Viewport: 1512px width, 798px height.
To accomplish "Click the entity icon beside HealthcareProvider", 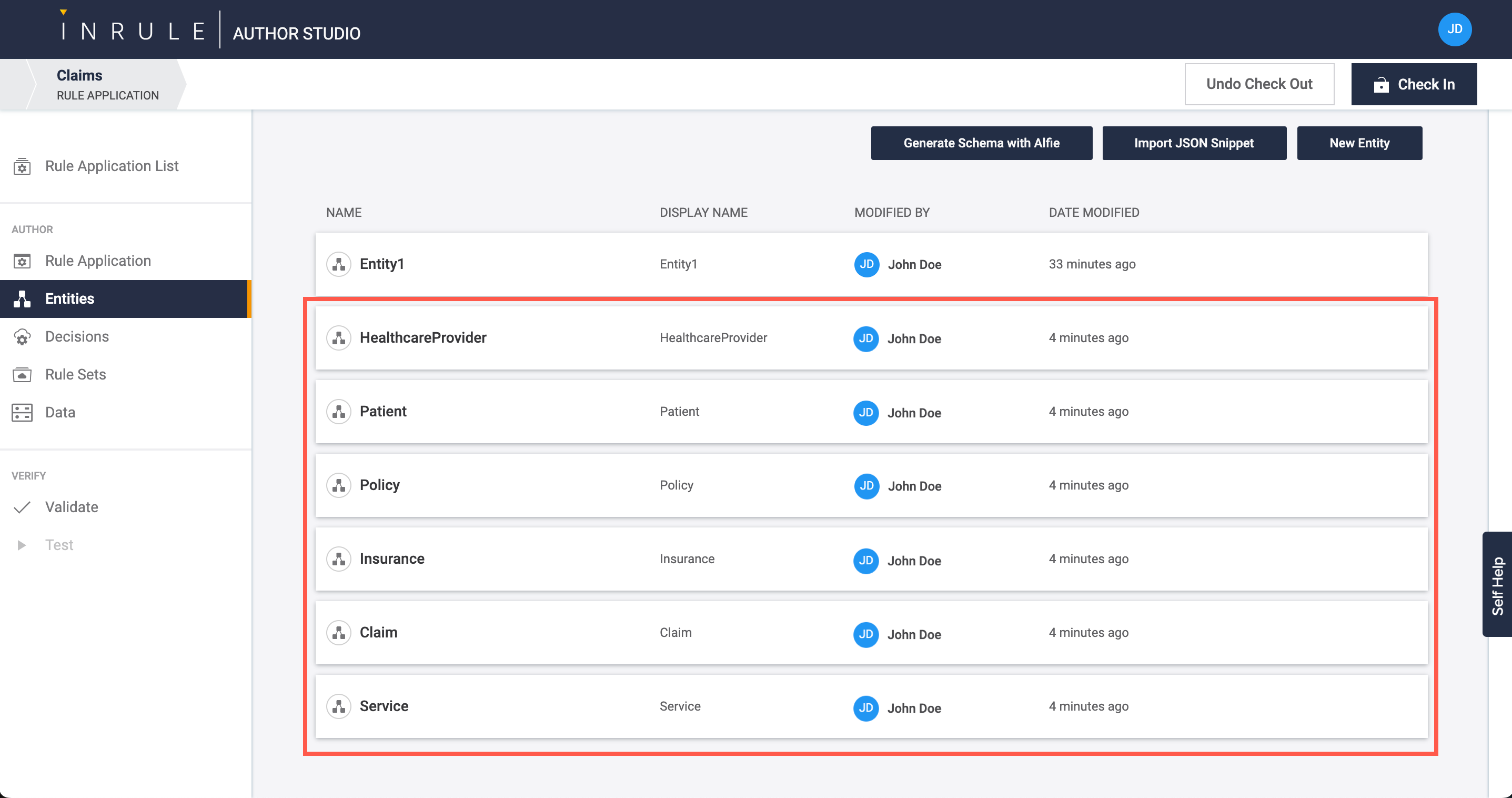I will point(339,338).
